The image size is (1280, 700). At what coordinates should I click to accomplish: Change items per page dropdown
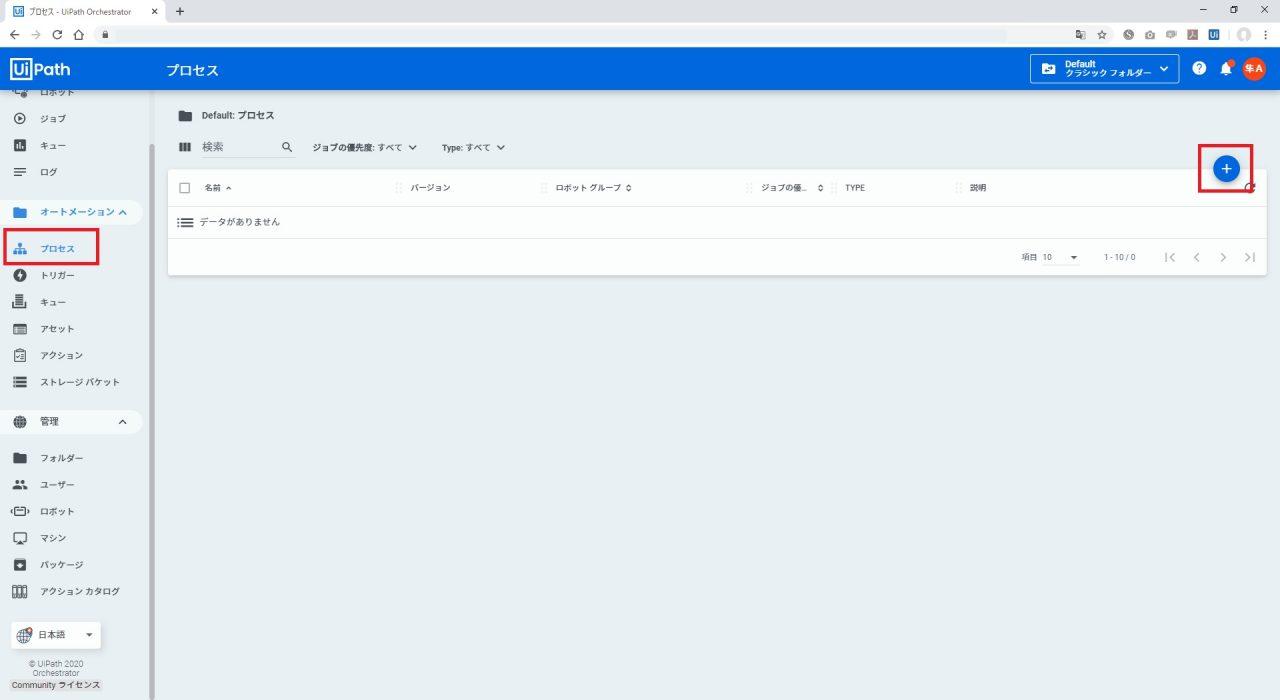click(1060, 257)
